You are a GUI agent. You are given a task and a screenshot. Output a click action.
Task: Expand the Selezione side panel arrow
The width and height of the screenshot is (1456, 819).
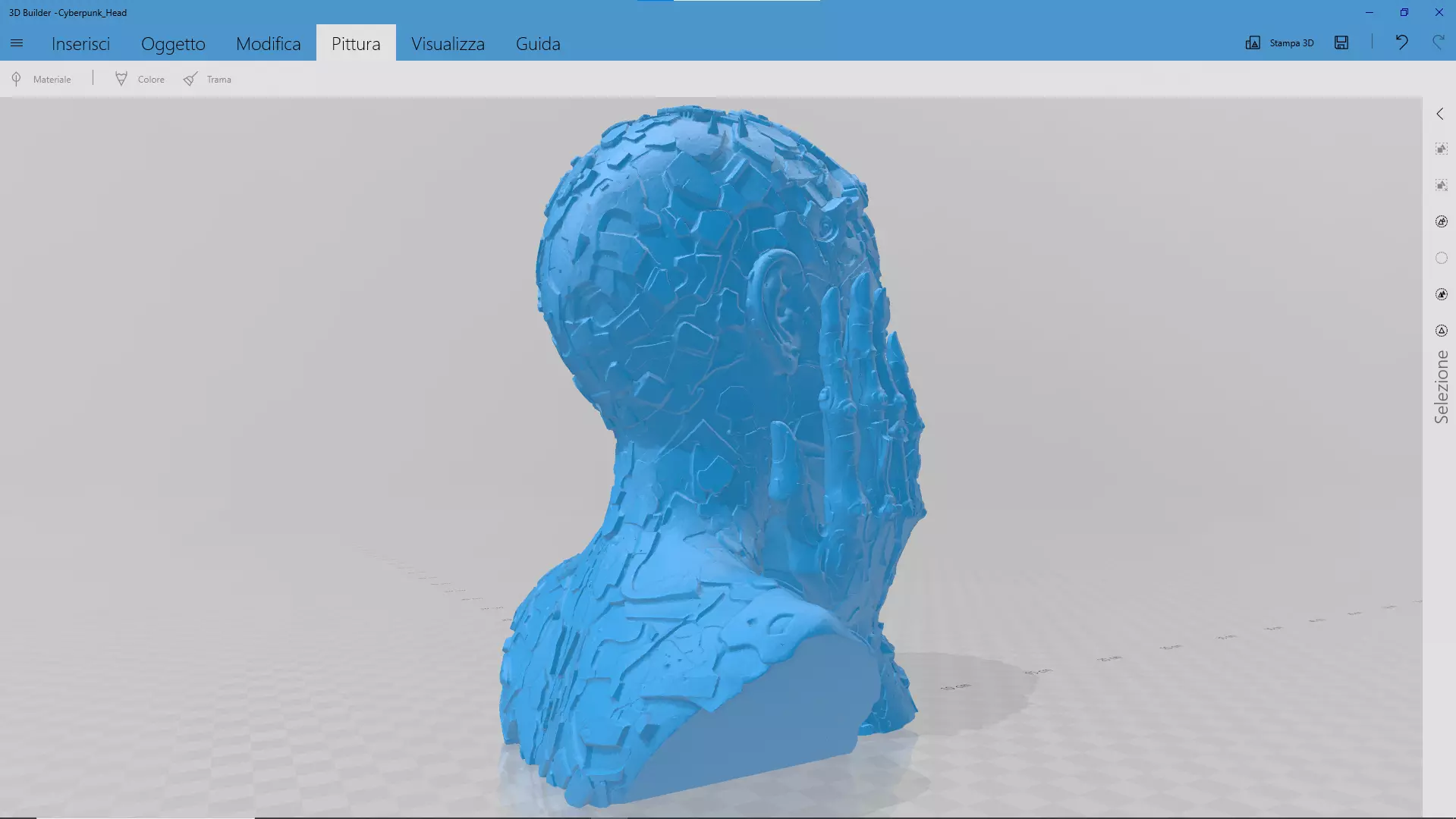(x=1440, y=114)
